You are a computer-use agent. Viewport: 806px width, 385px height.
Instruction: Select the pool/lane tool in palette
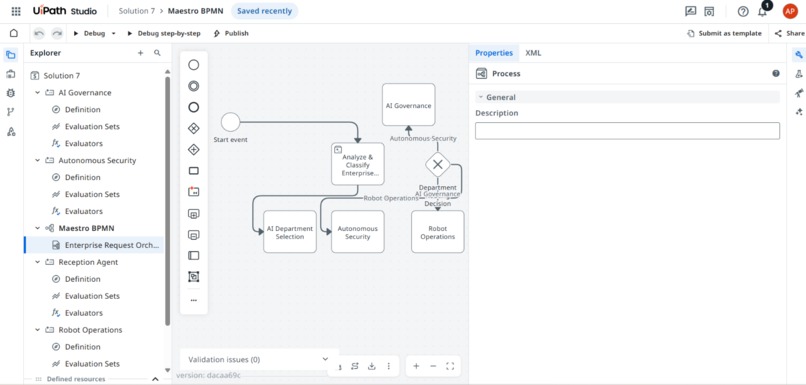[x=193, y=255]
